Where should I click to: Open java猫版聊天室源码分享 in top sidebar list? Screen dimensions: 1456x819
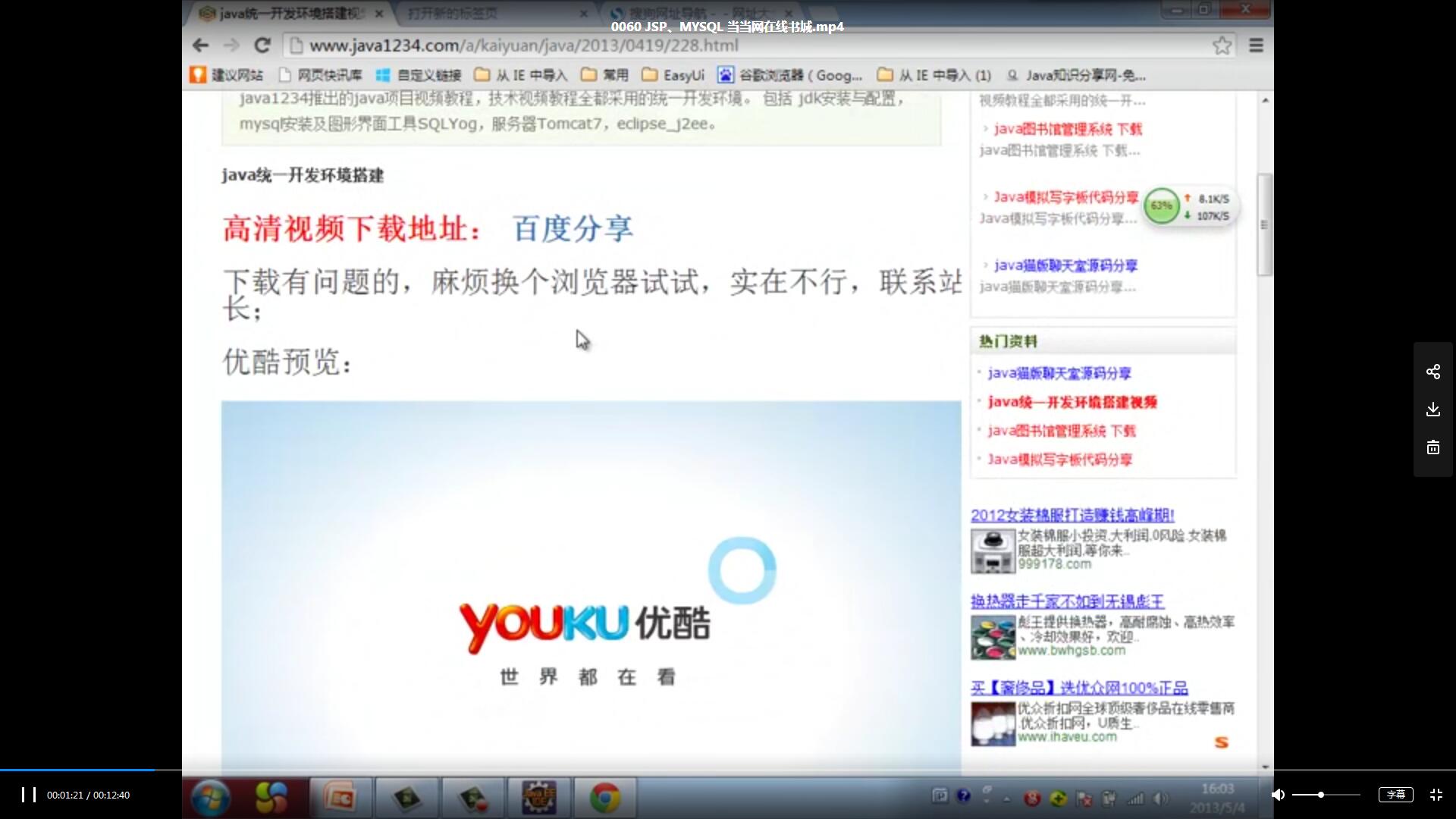(x=1065, y=265)
